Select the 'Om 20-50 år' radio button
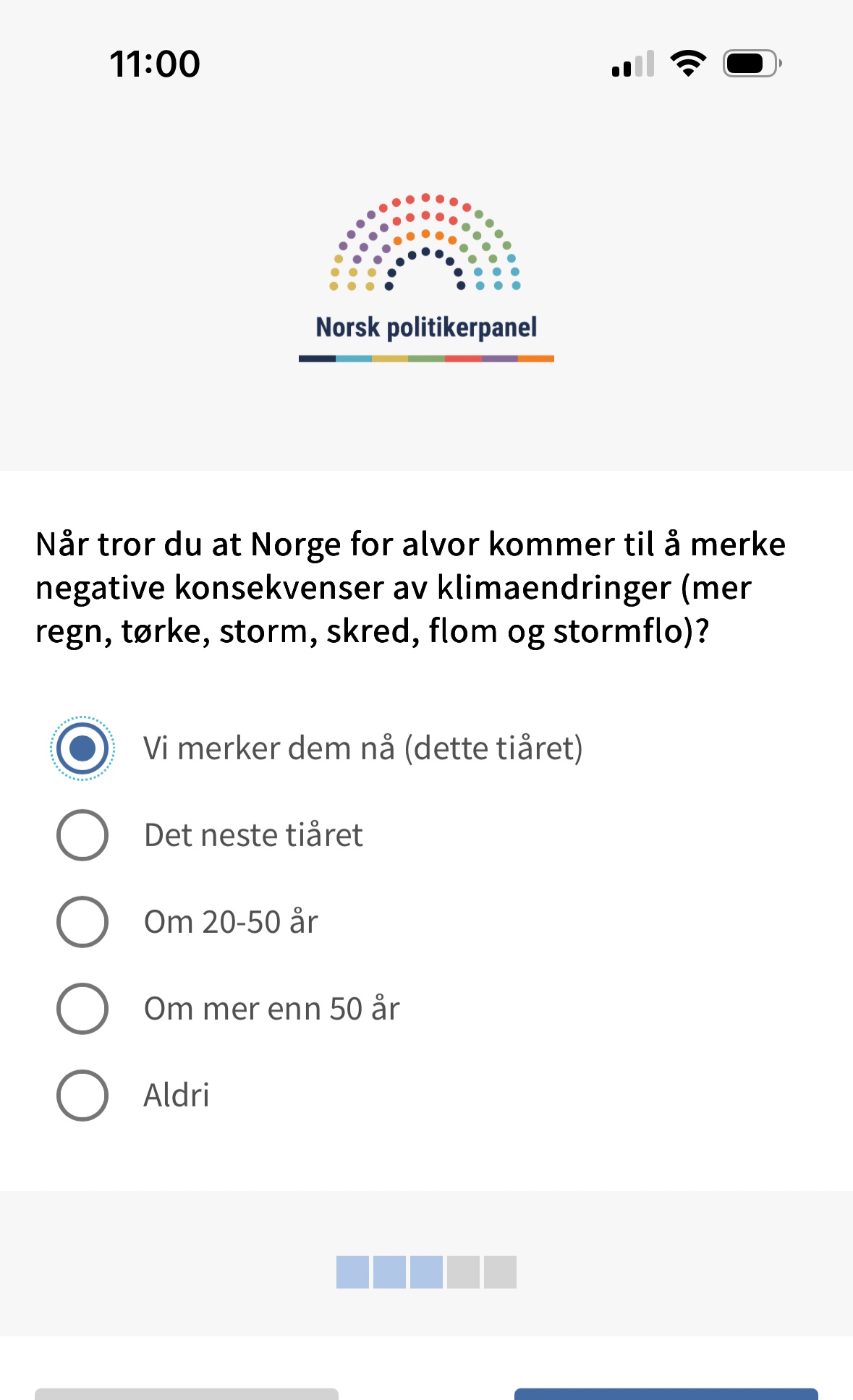The width and height of the screenshot is (853, 1400). click(82, 922)
